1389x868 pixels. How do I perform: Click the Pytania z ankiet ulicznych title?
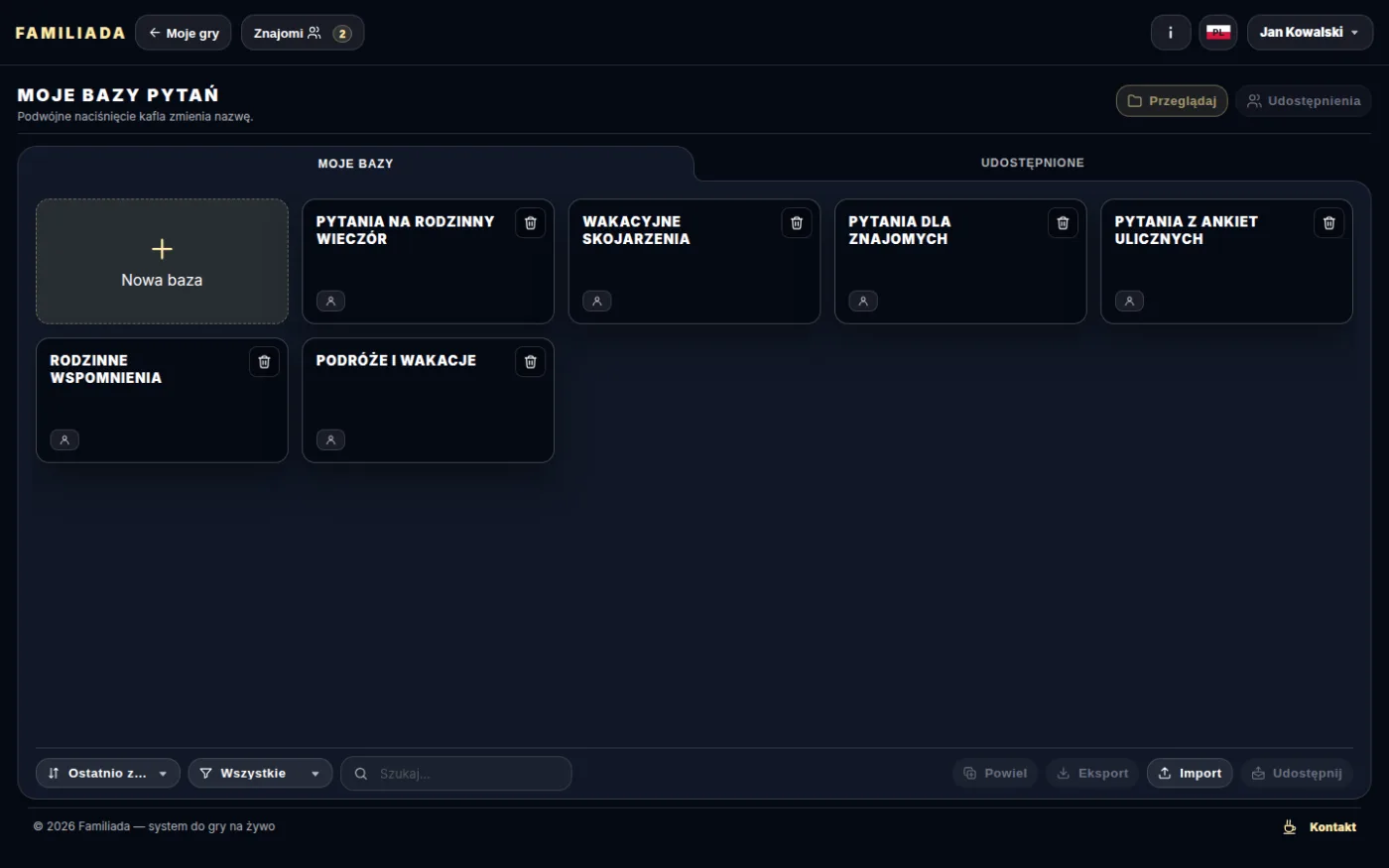pyautogui.click(x=1186, y=230)
